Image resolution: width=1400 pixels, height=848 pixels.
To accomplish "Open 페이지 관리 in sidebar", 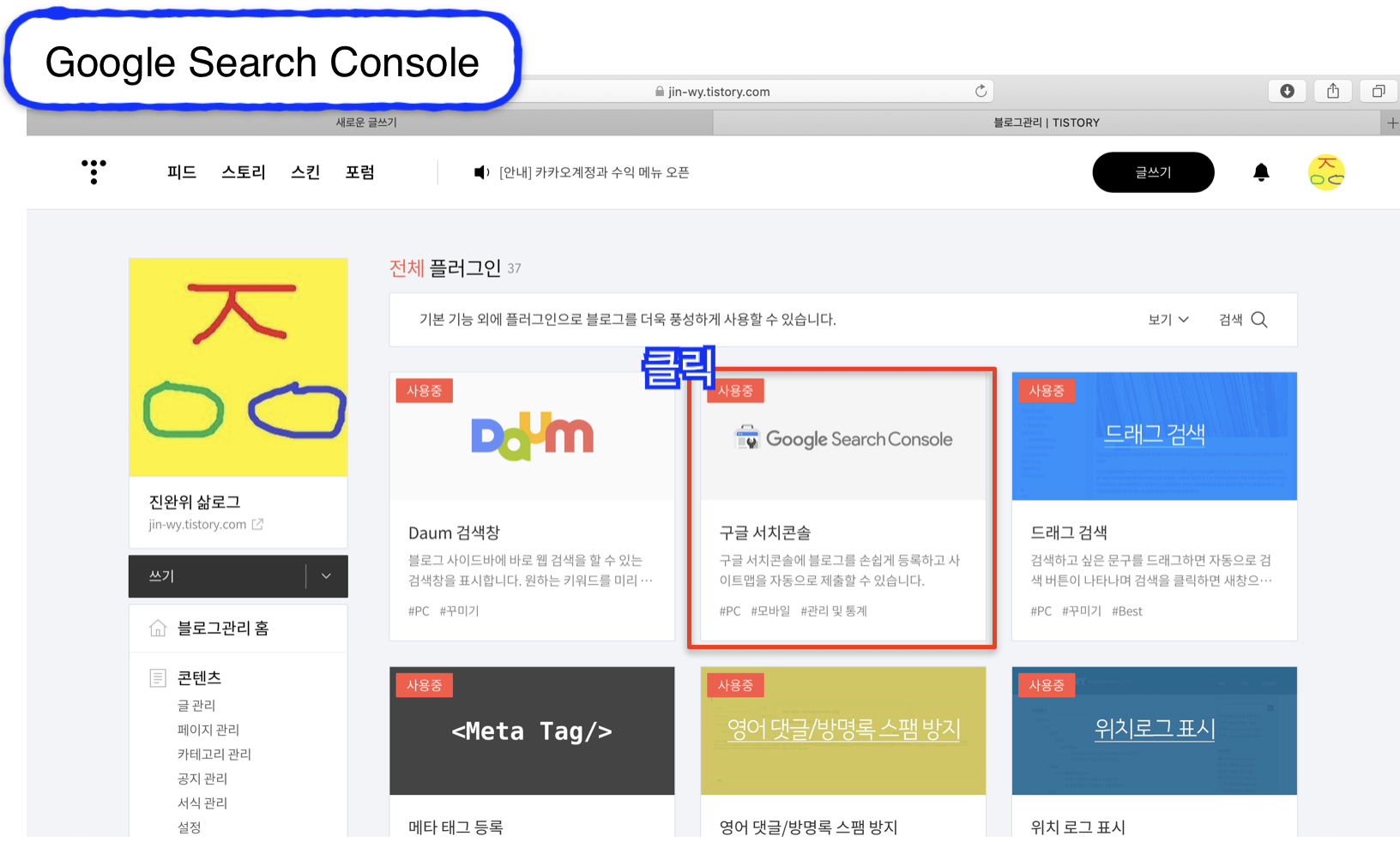I will 208,730.
